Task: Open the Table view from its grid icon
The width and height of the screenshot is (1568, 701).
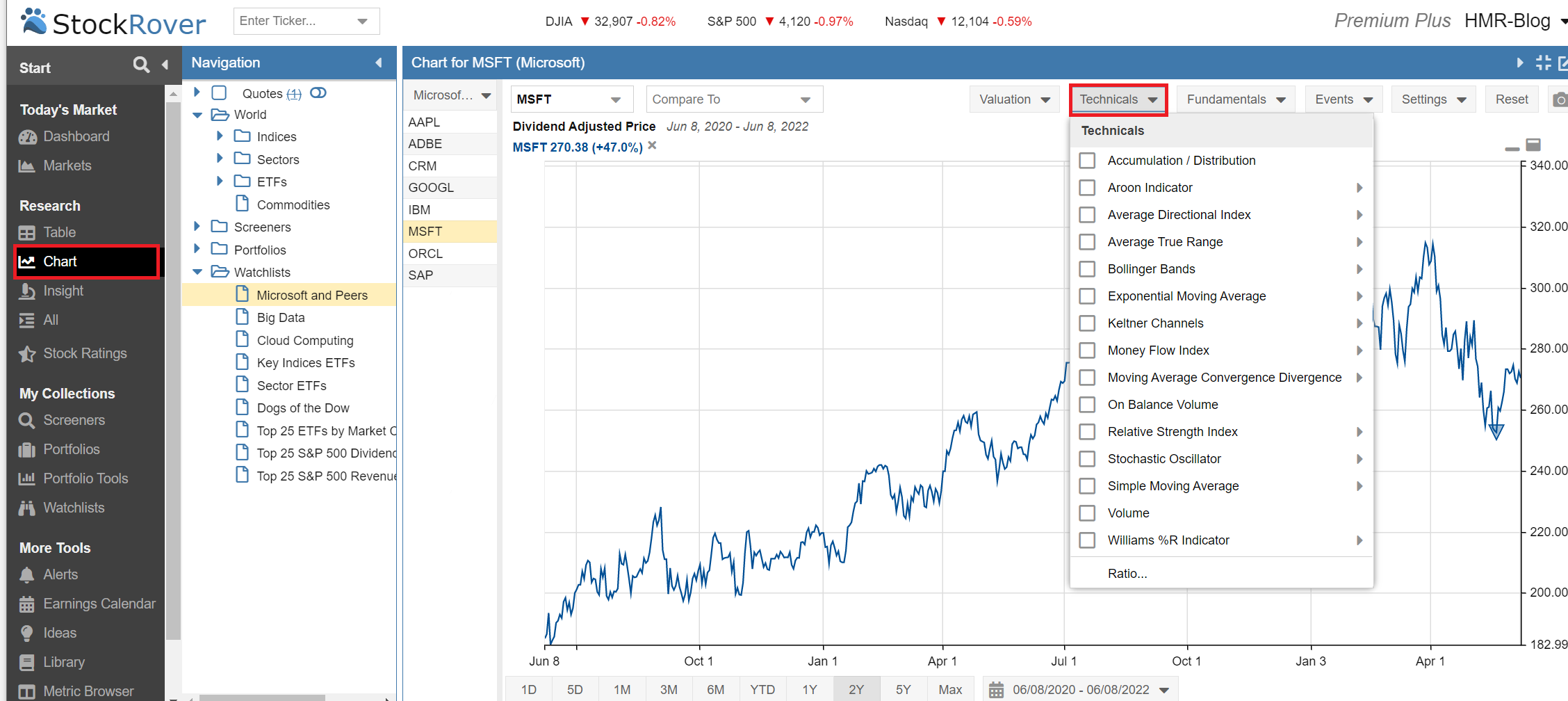Action: pos(27,233)
